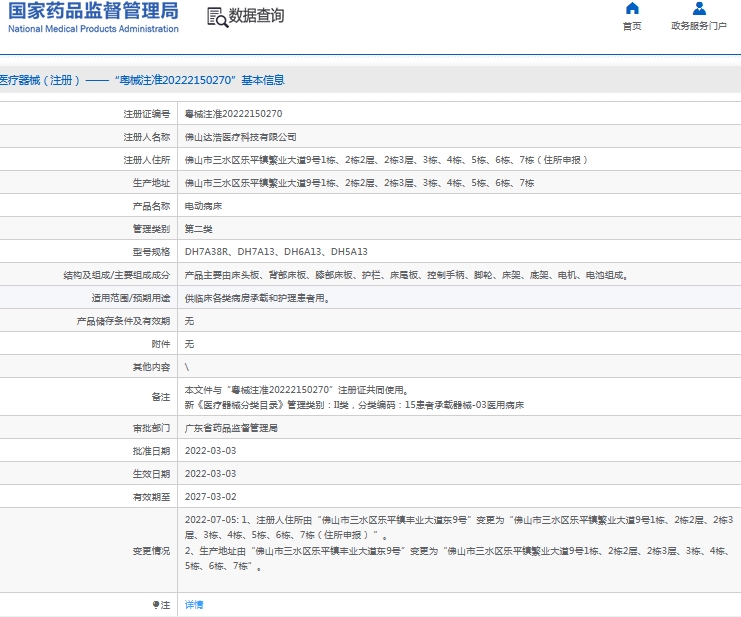
Task: Click the 数据查询 heading text
Action: (256, 16)
